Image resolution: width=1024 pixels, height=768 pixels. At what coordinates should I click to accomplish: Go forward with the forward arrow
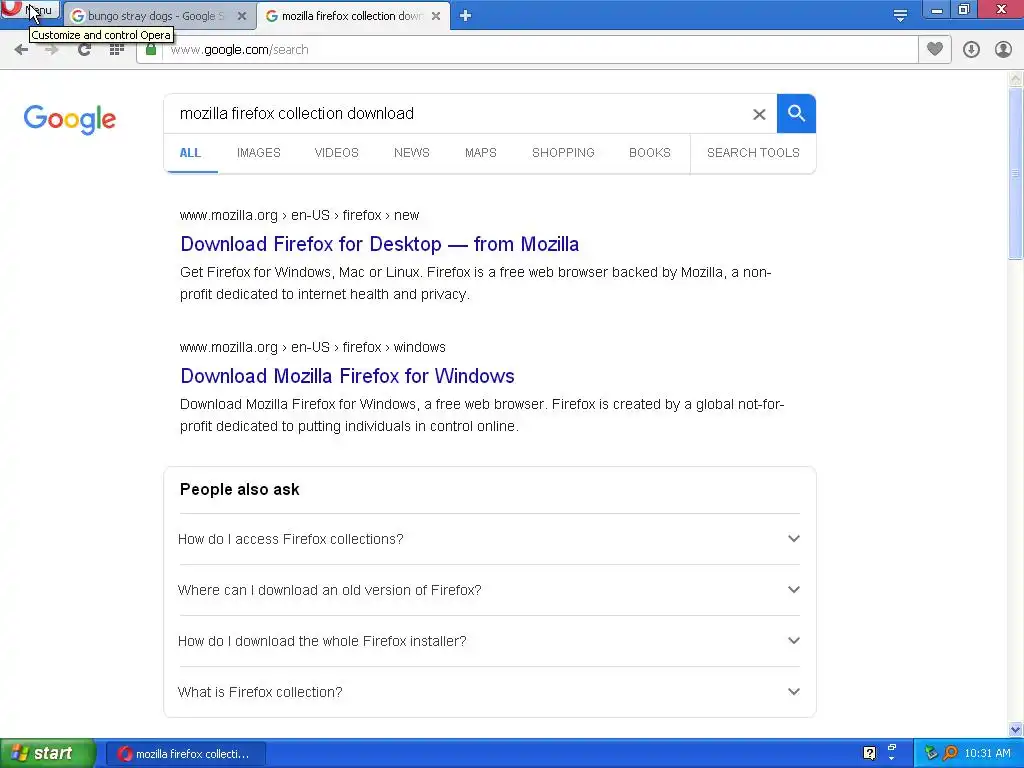pyautogui.click(x=52, y=50)
